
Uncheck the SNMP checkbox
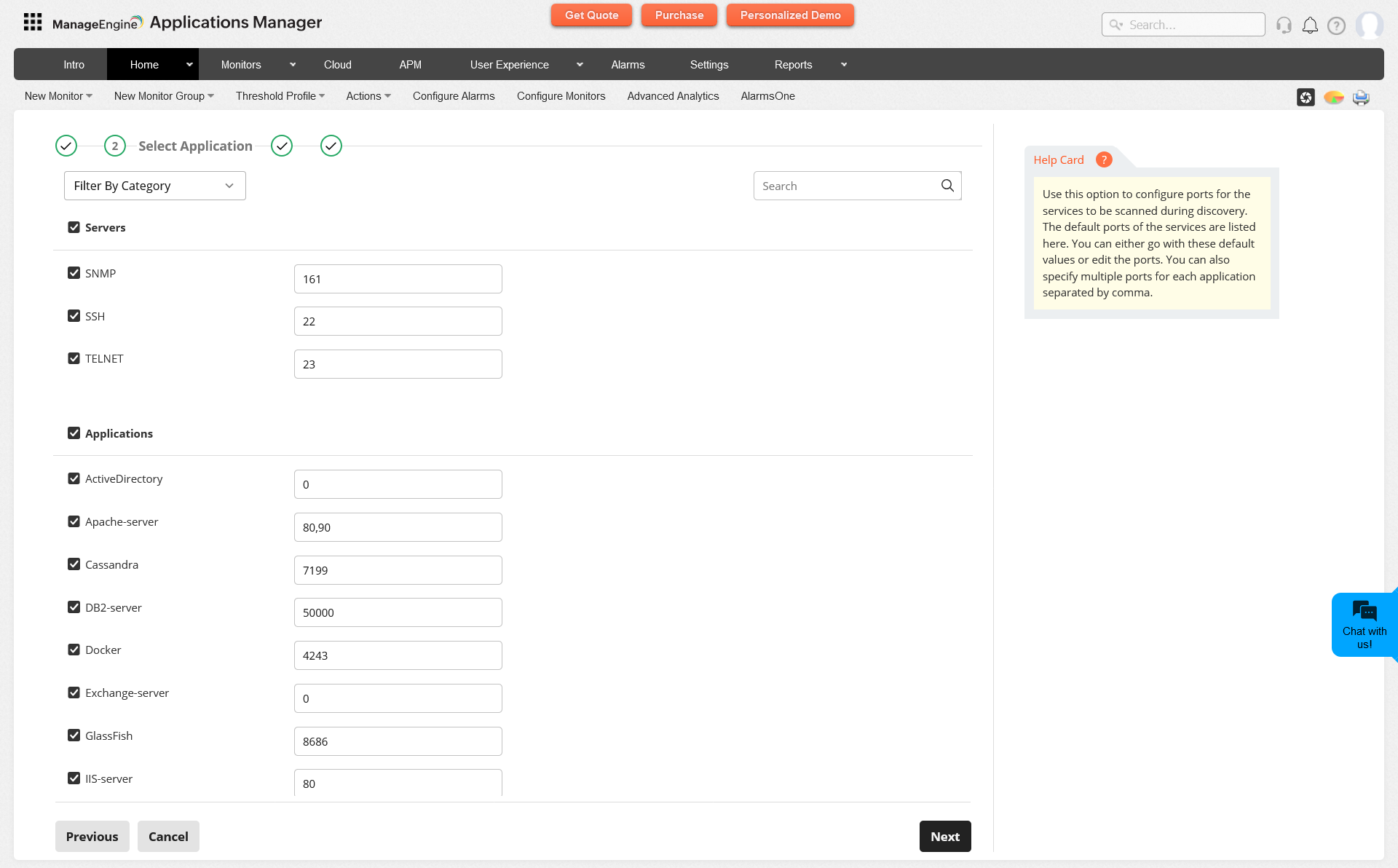74,273
